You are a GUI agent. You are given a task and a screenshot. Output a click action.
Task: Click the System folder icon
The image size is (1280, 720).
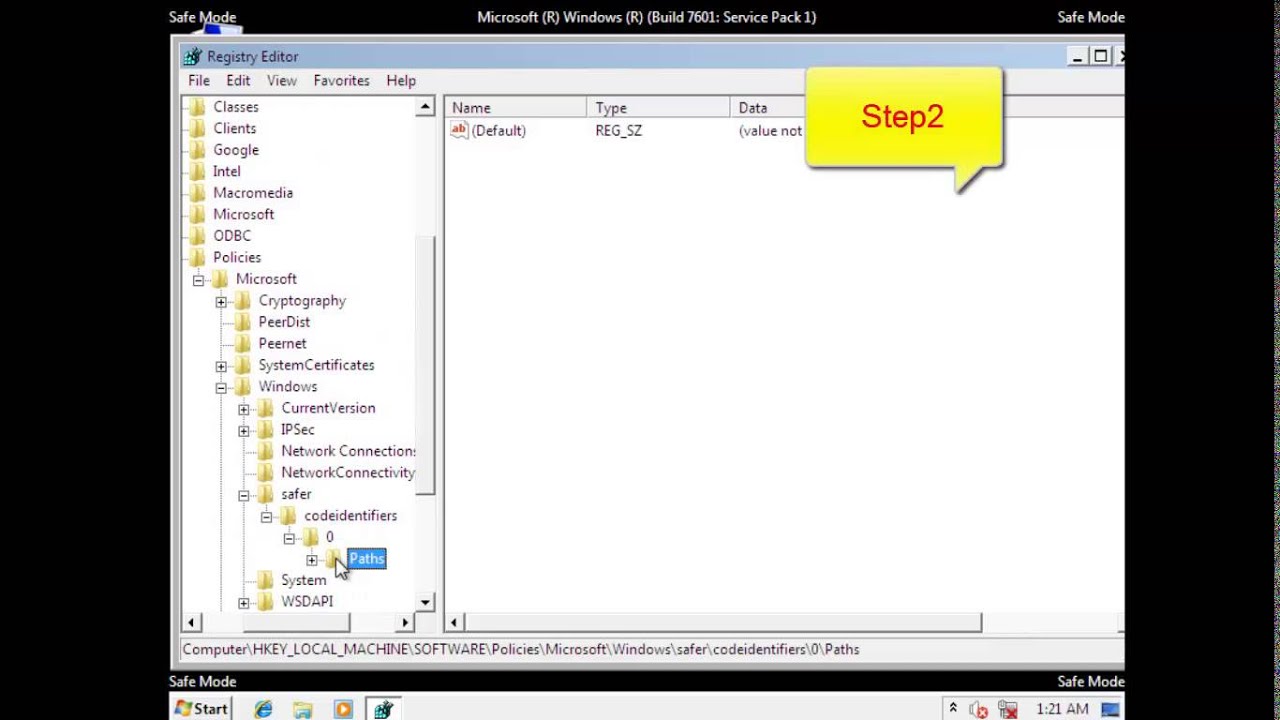point(265,580)
